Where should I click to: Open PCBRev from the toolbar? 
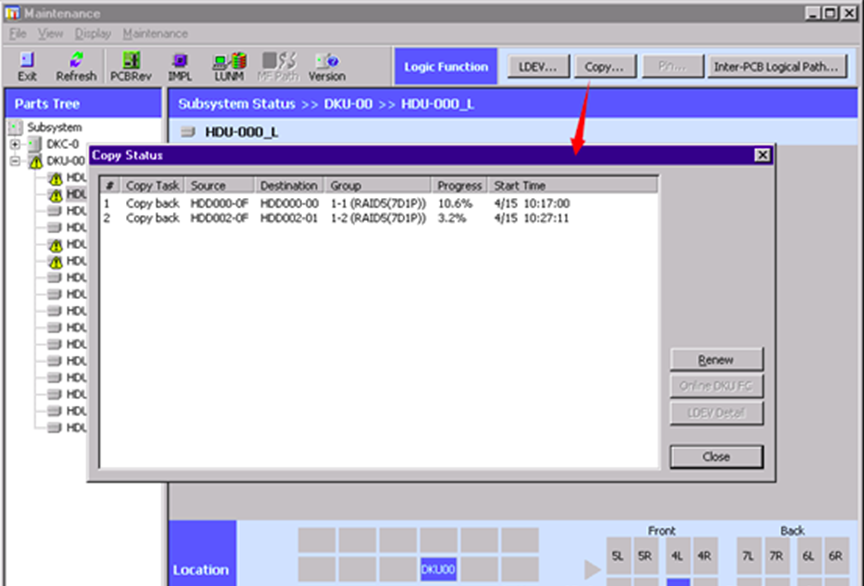(130, 61)
